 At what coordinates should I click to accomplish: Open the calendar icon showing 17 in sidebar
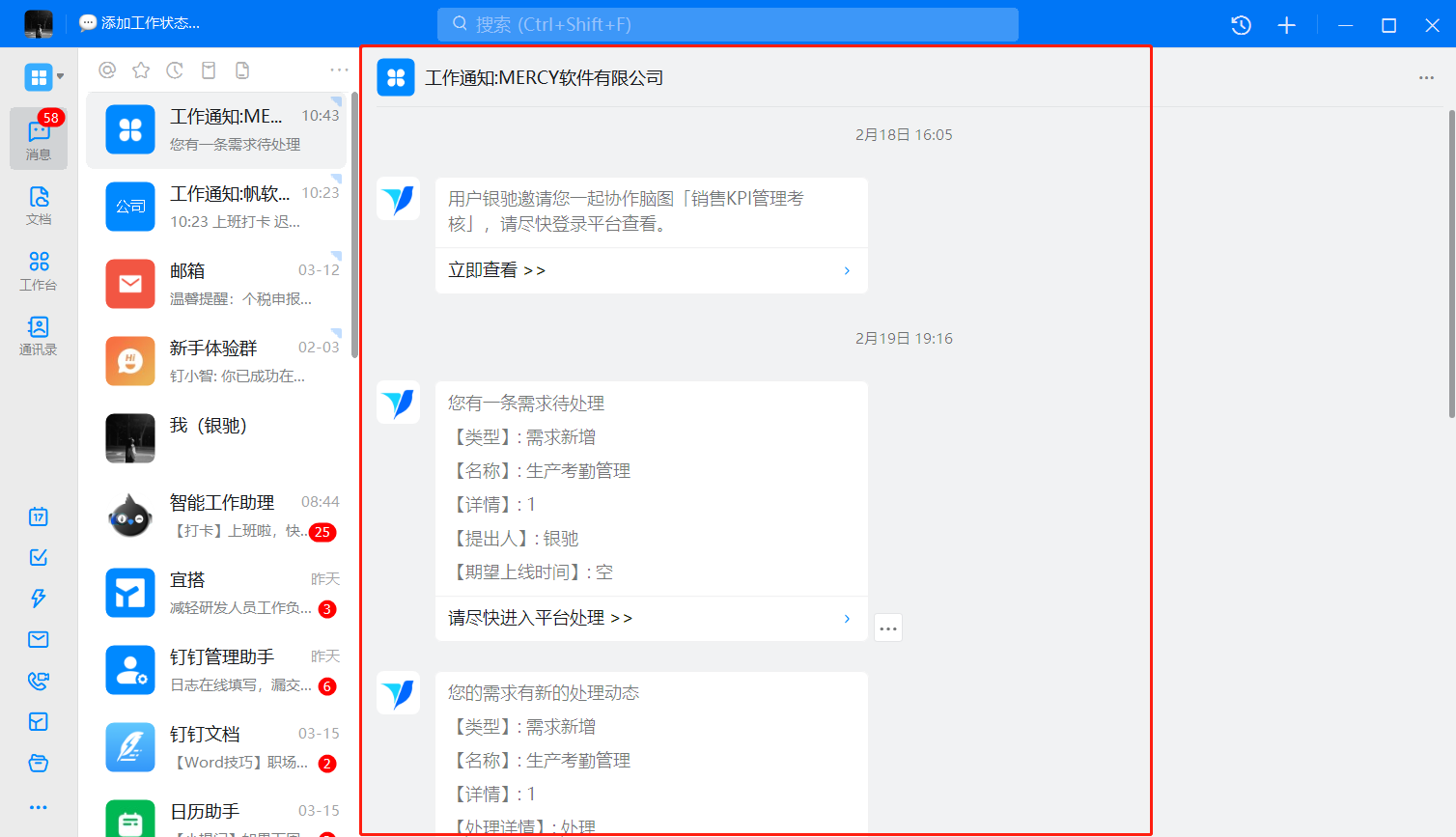click(39, 516)
